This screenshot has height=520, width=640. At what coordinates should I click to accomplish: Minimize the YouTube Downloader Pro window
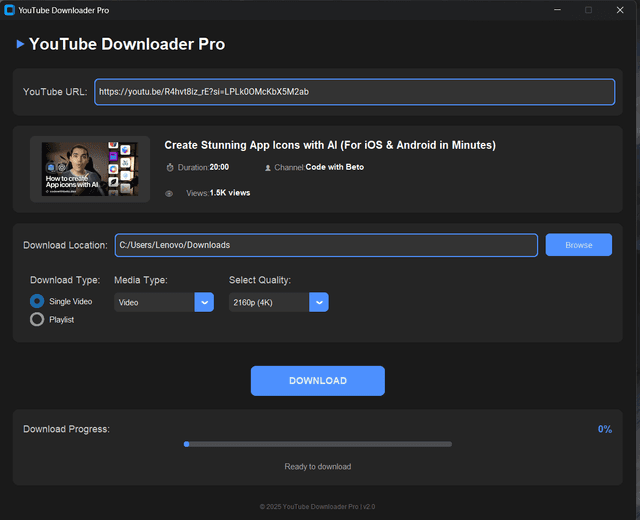coord(557,10)
